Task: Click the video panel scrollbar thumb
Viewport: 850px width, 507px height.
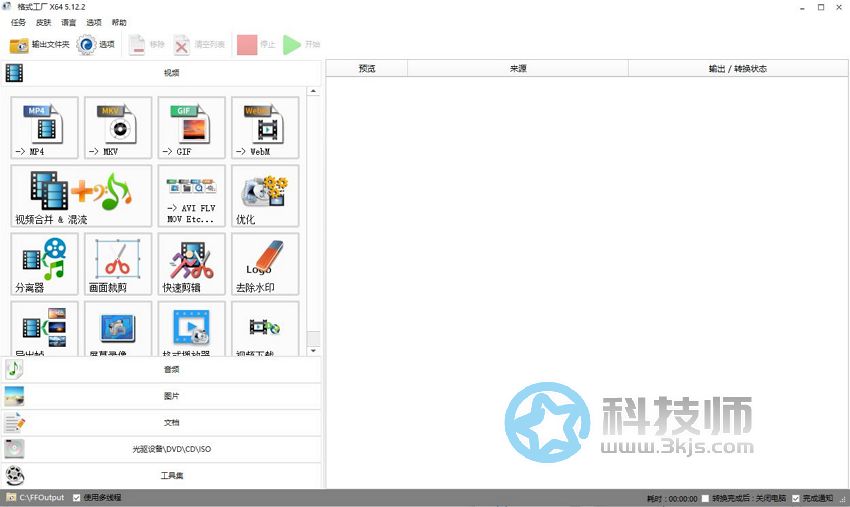Action: coord(313,338)
